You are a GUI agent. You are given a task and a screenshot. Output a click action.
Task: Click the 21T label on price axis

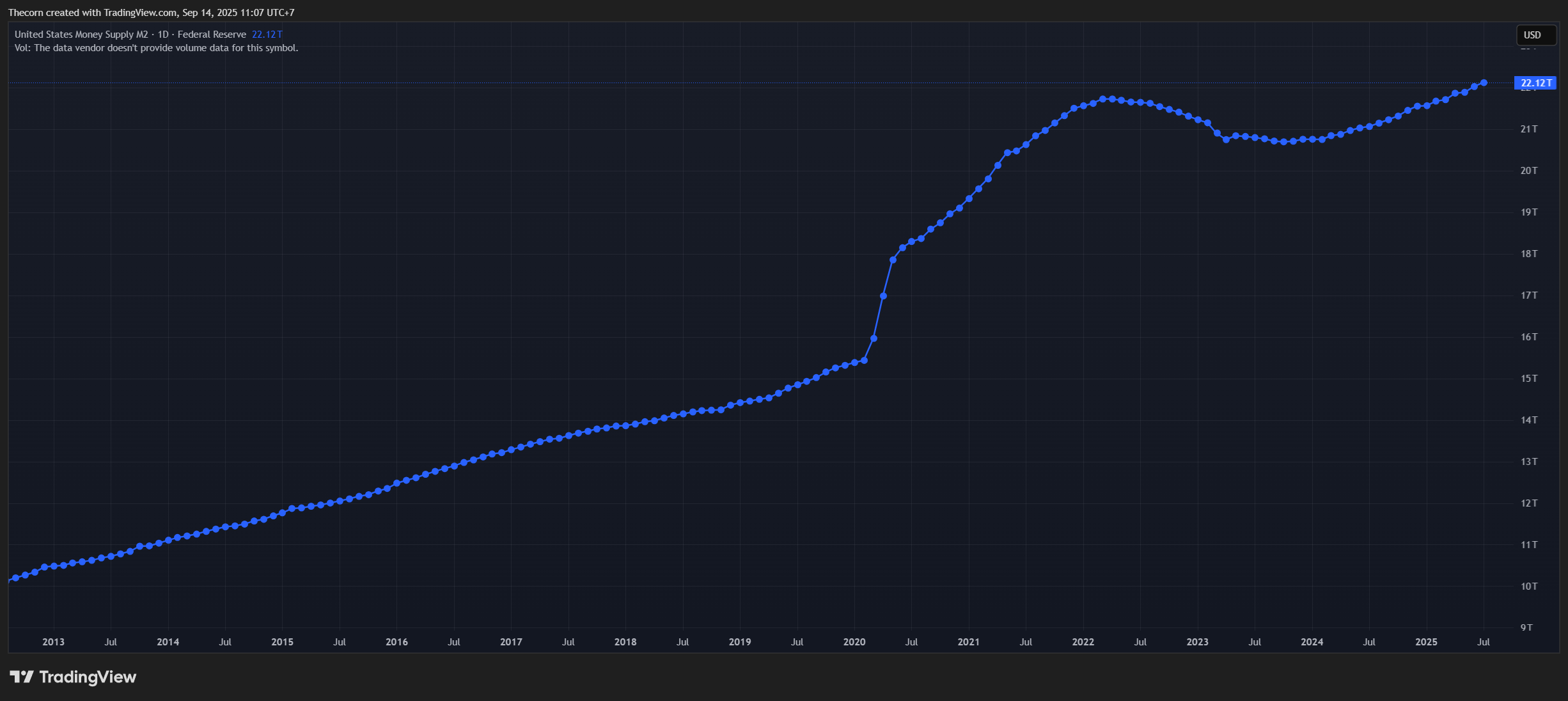point(1528,129)
